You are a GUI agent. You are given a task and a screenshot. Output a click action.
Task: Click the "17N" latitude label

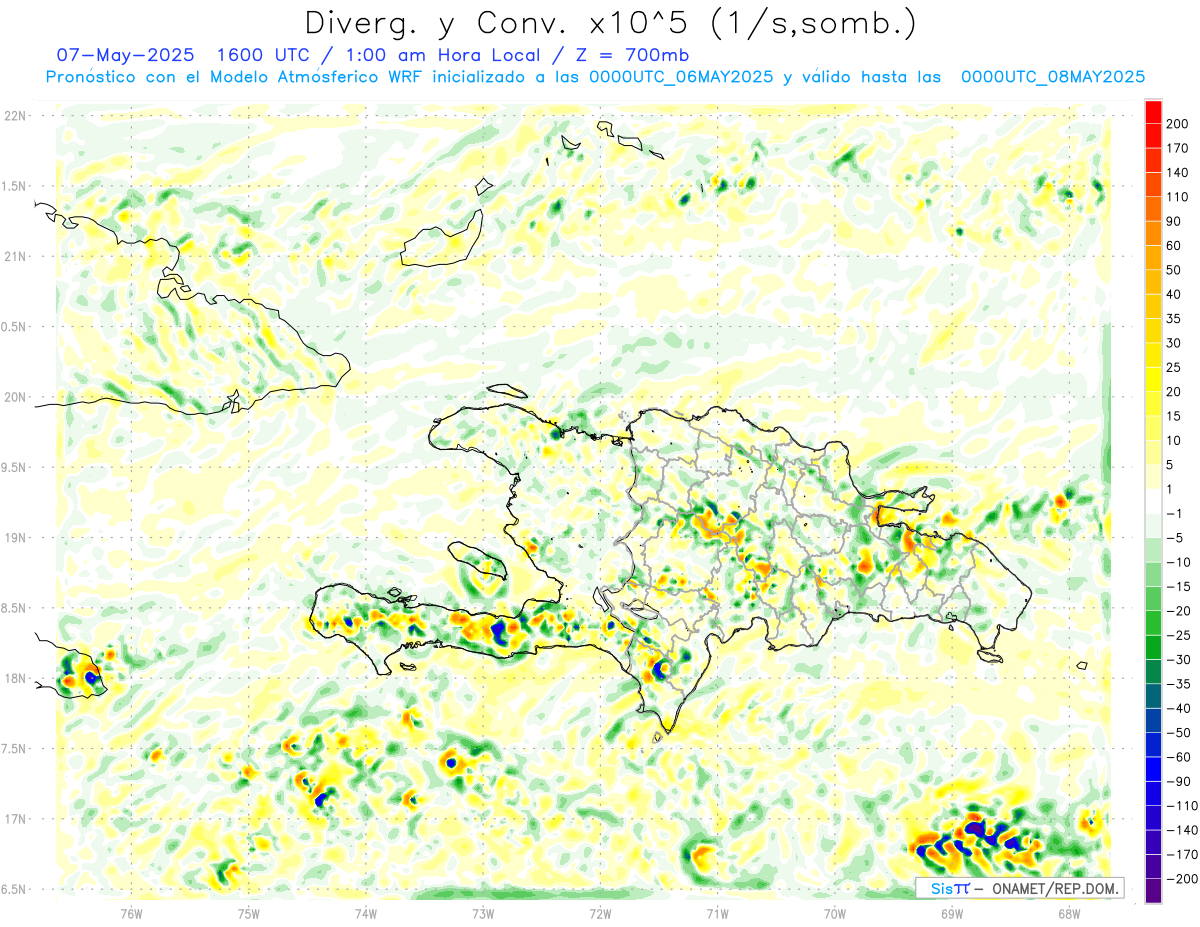(x=15, y=819)
